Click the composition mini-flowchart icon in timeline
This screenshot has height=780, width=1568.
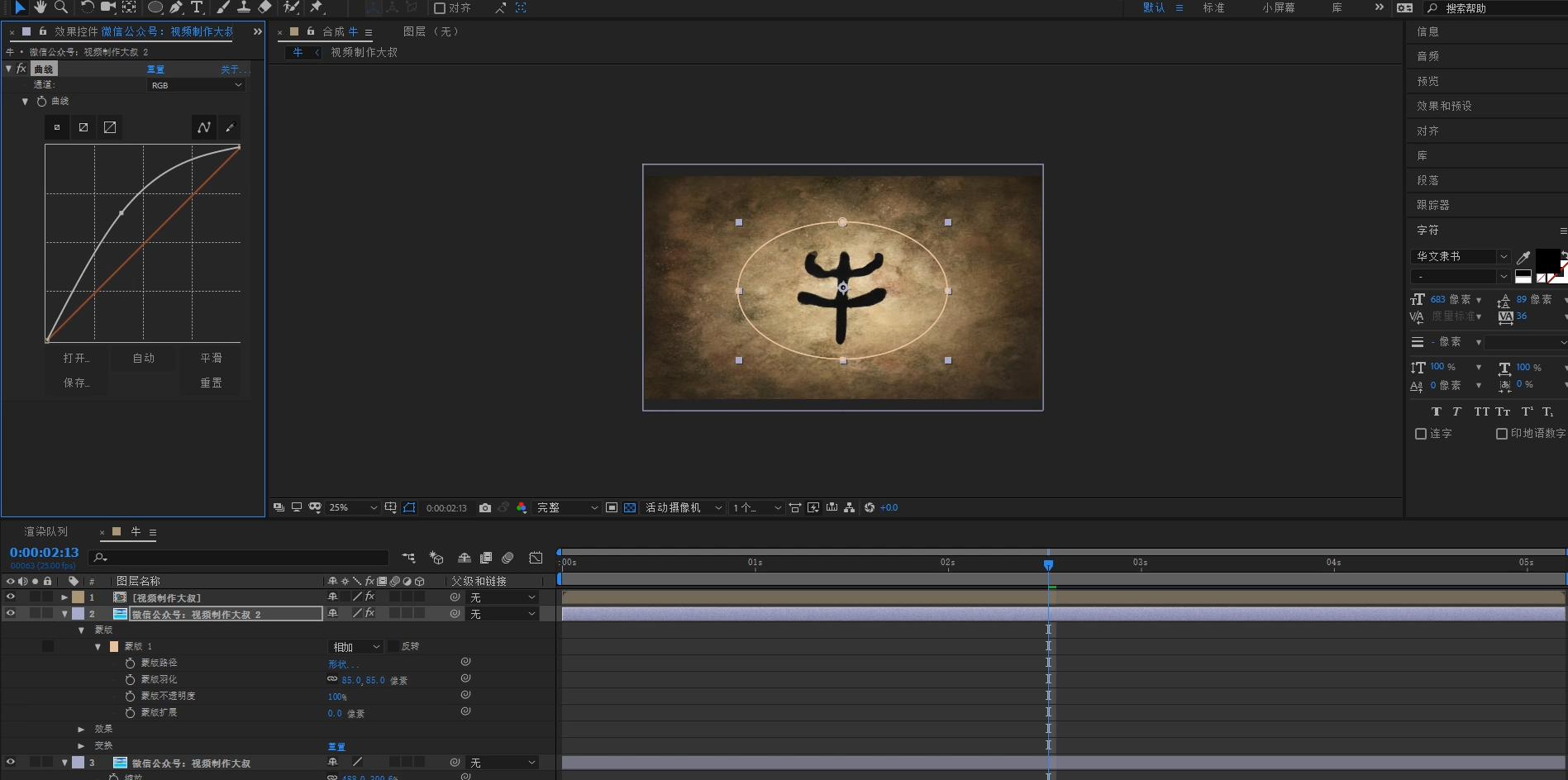click(x=408, y=558)
